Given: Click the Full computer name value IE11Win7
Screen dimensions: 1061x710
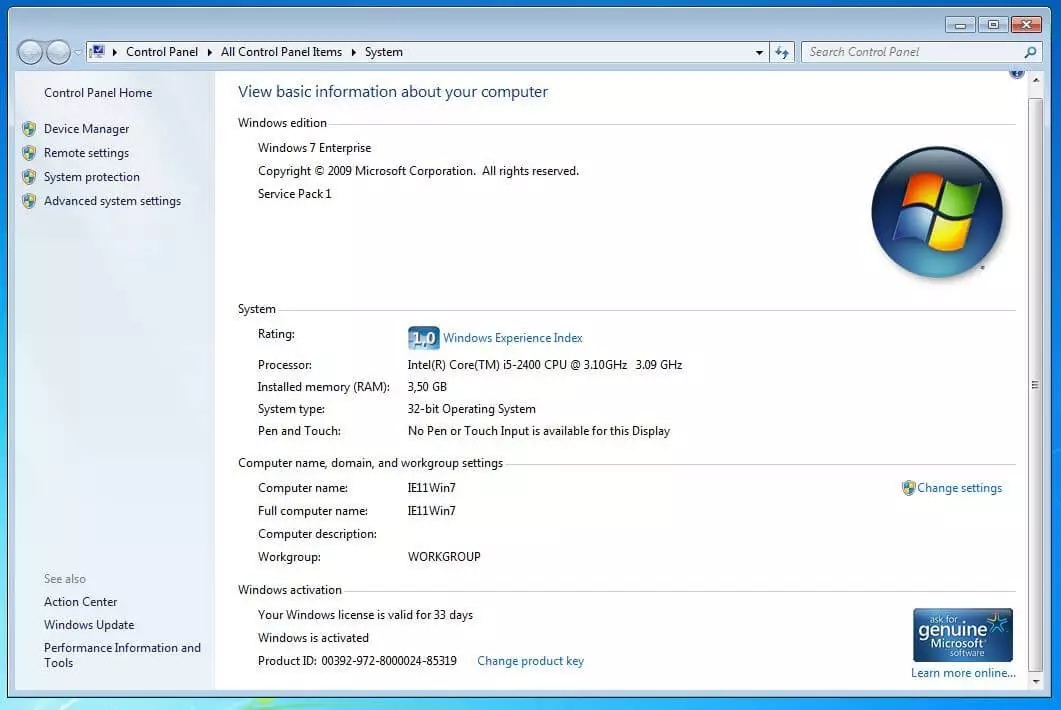Looking at the screenshot, I should (432, 511).
